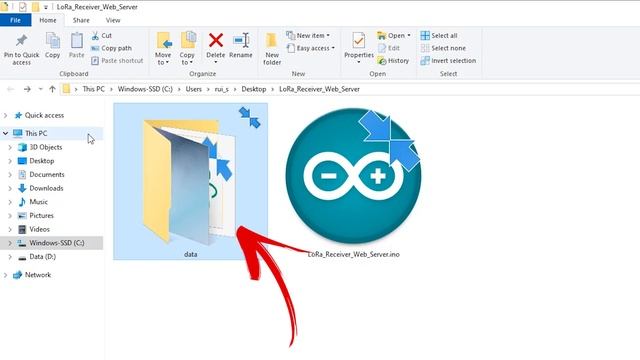Viewport: 640px width, 360px height.
Task: Switch to the Home ribbon tab
Action: click(x=48, y=20)
